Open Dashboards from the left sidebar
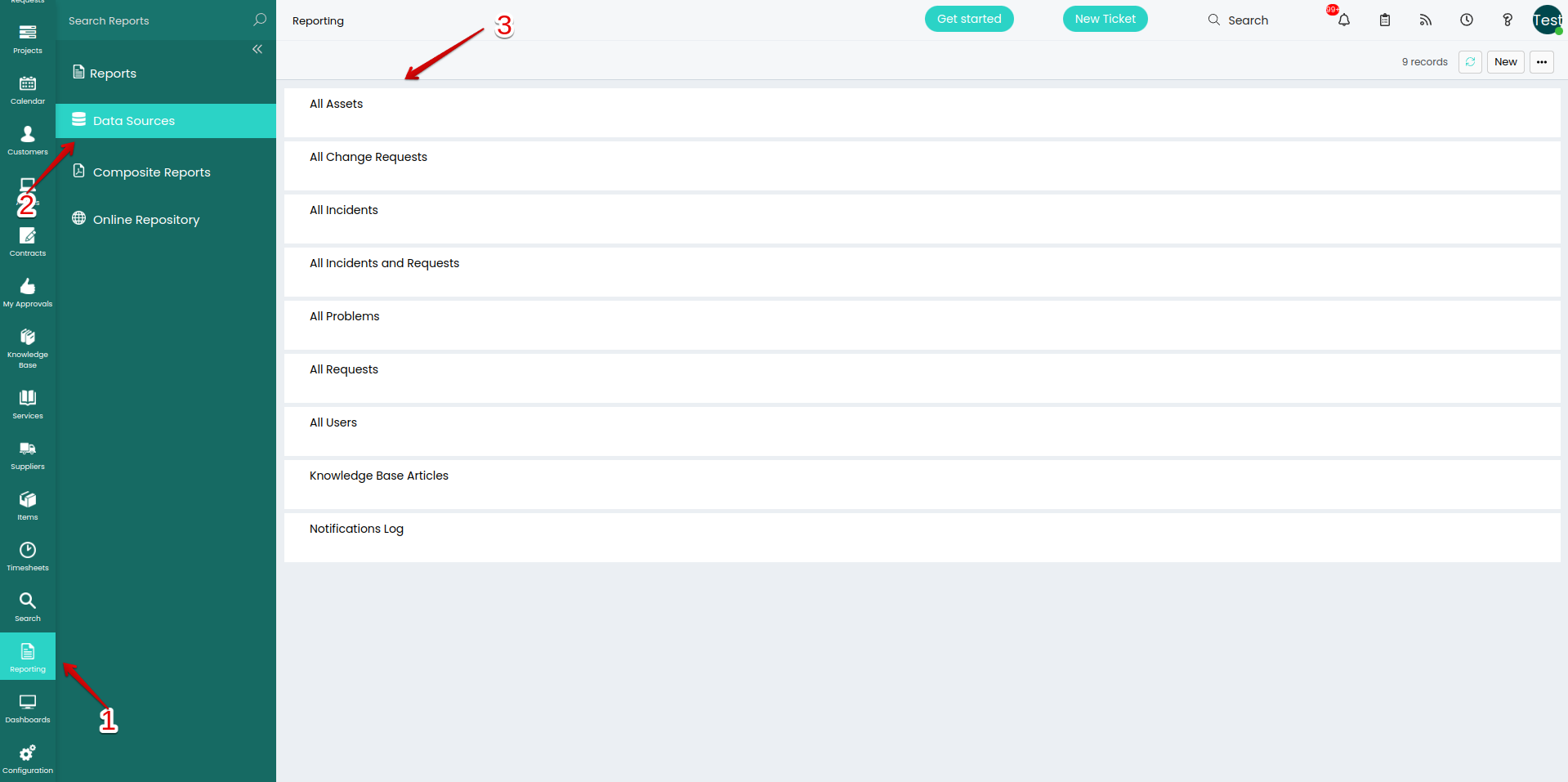 pos(28,708)
